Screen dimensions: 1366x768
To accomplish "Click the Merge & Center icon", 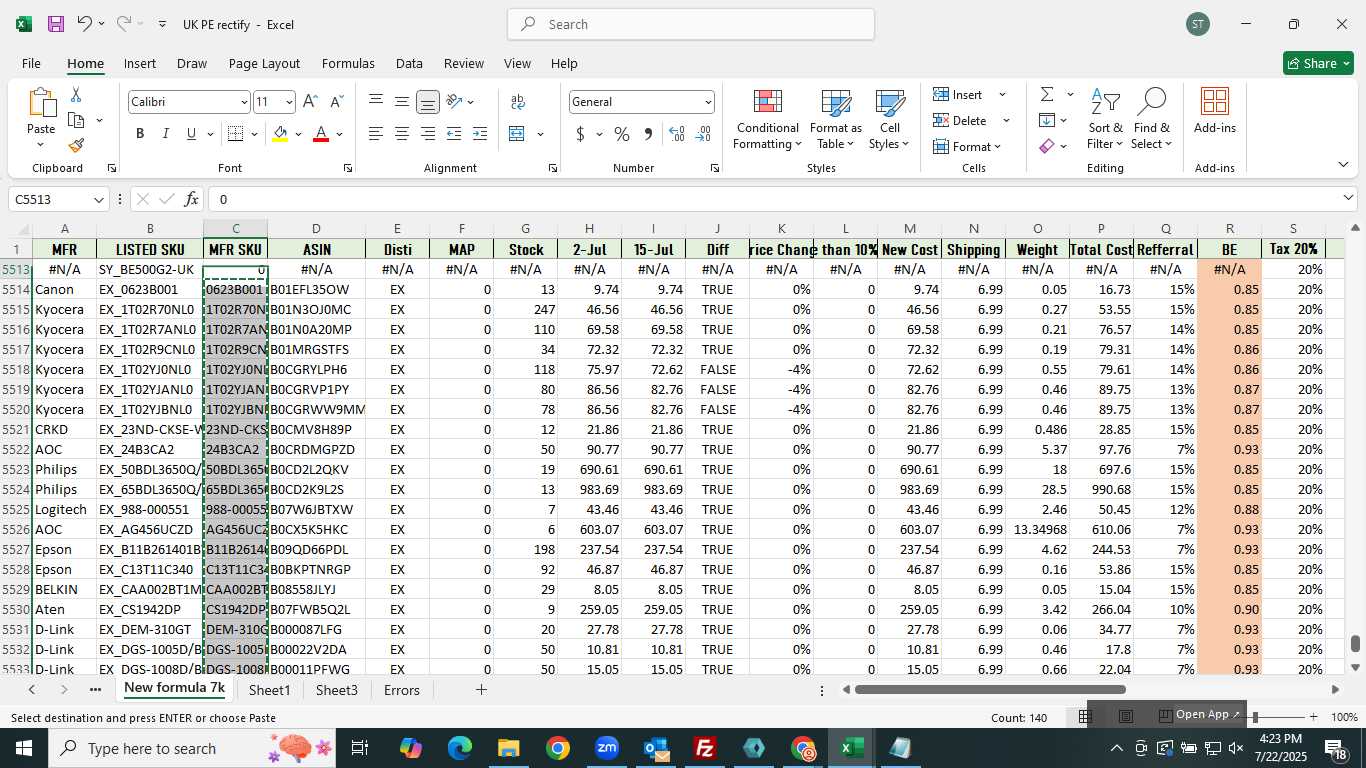I will pos(517,134).
